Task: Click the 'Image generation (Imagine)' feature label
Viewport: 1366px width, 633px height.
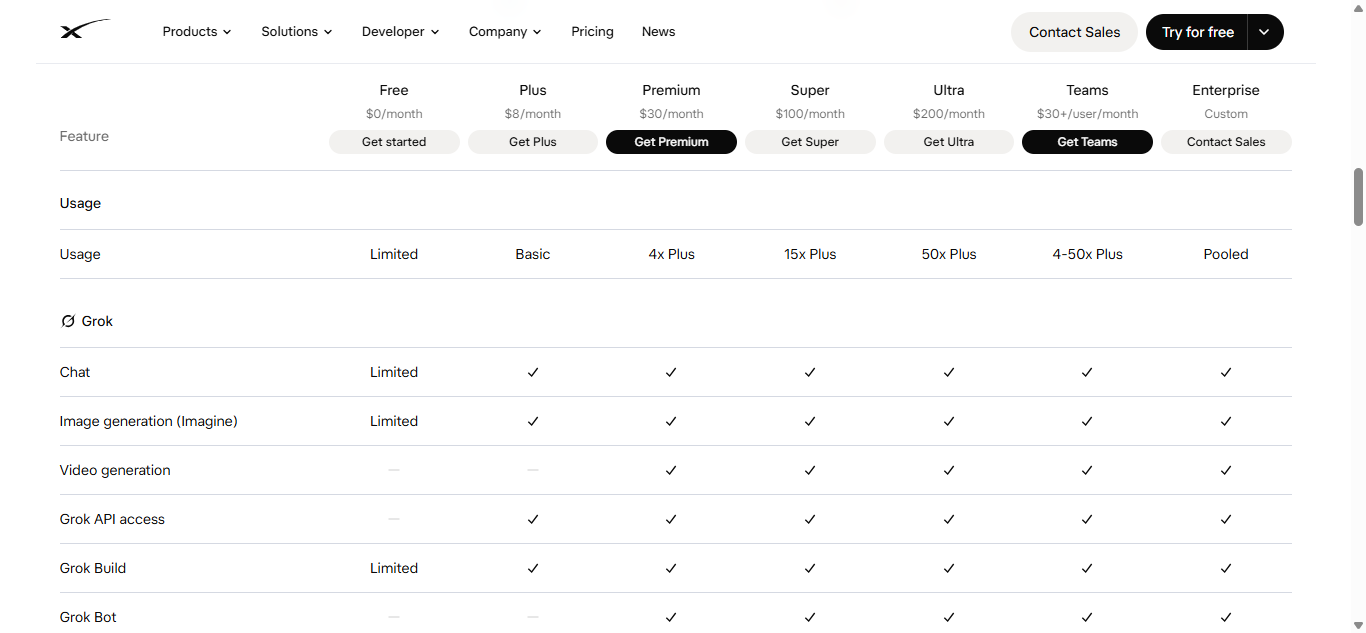Action: click(149, 421)
